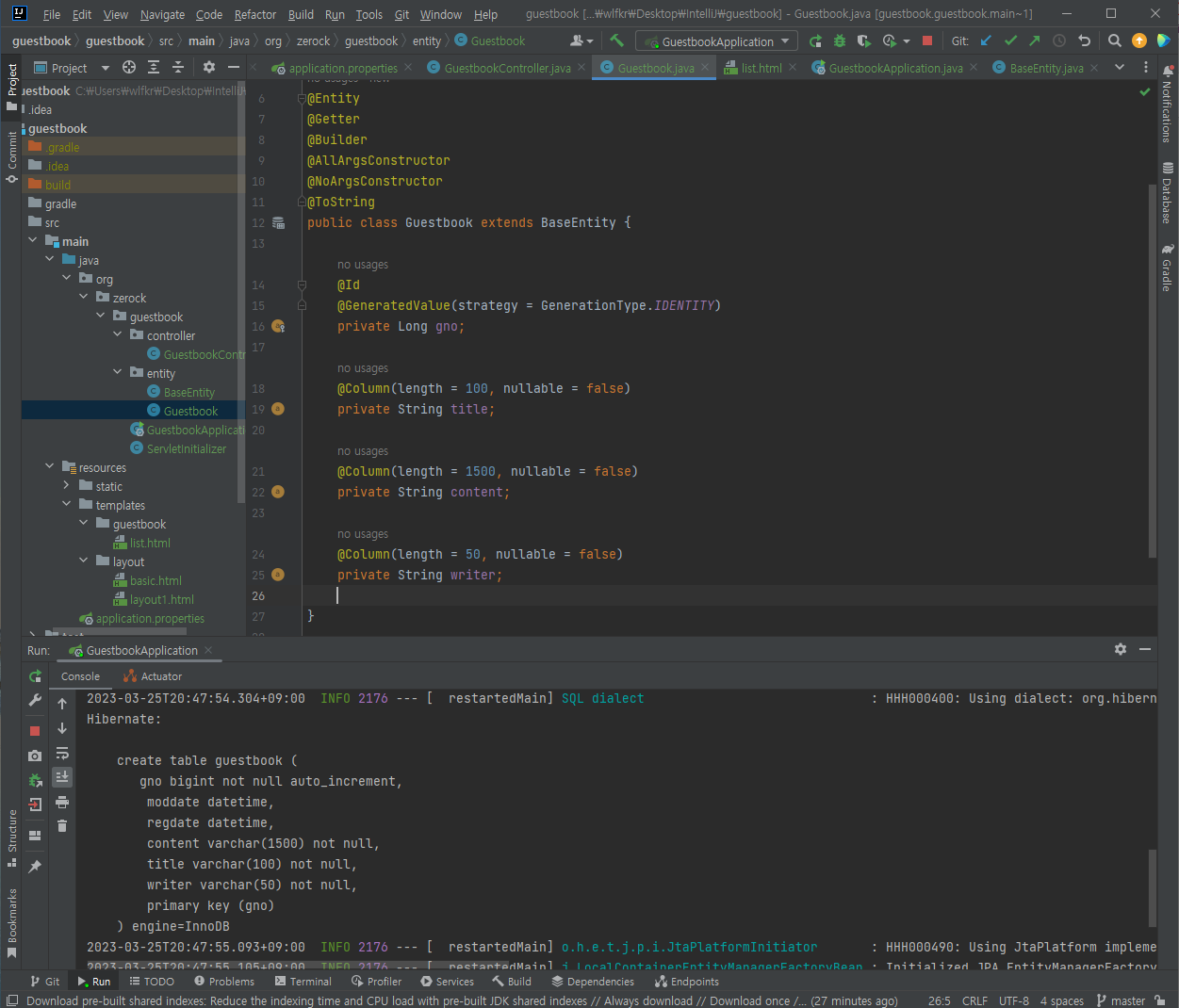Select Opened File locate icon in Project panel
1179x1008 pixels.
coord(129,67)
